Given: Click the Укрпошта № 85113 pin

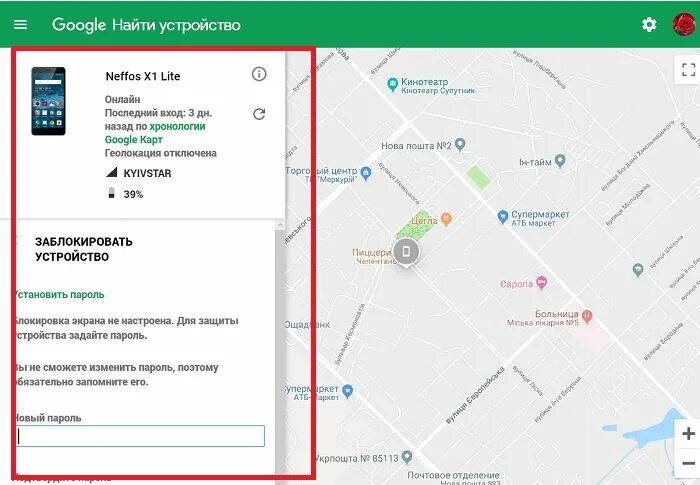Looking at the screenshot, I should [x=407, y=457].
